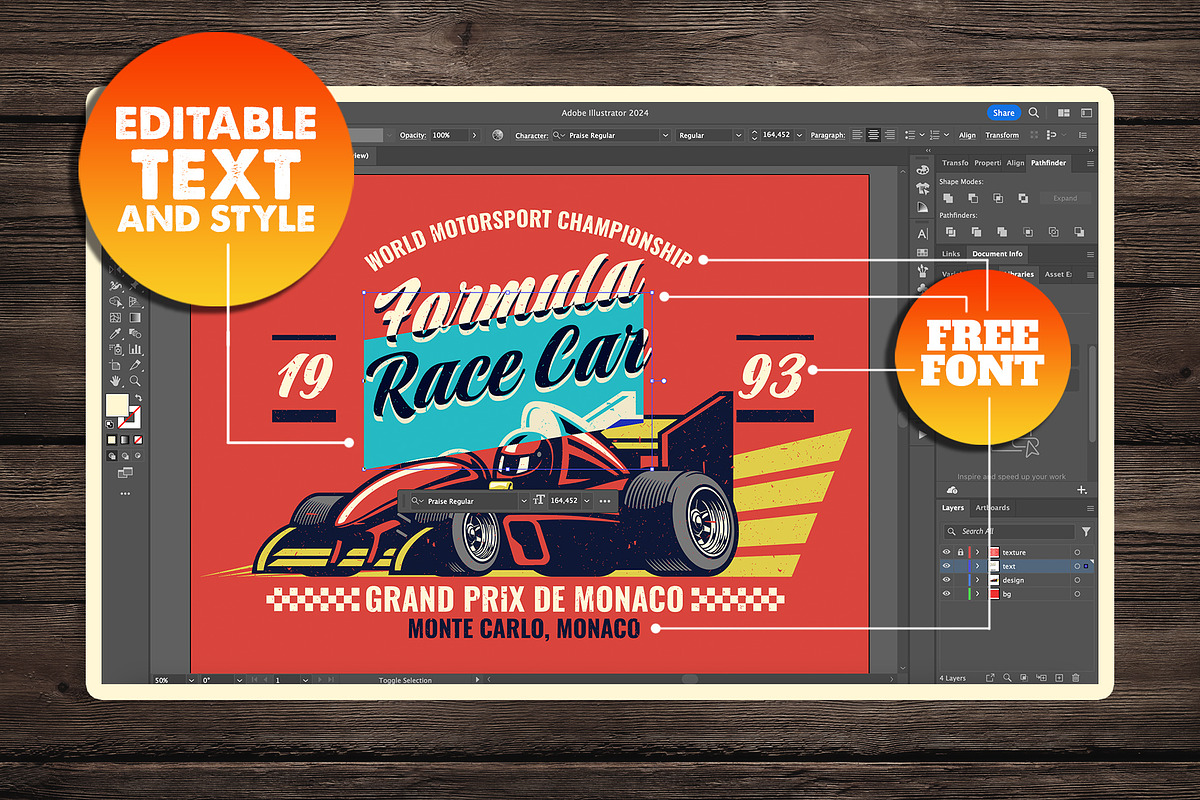This screenshot has width=1200, height=800.
Task: Open font style Regular dropdown
Action: pyautogui.click(x=739, y=135)
